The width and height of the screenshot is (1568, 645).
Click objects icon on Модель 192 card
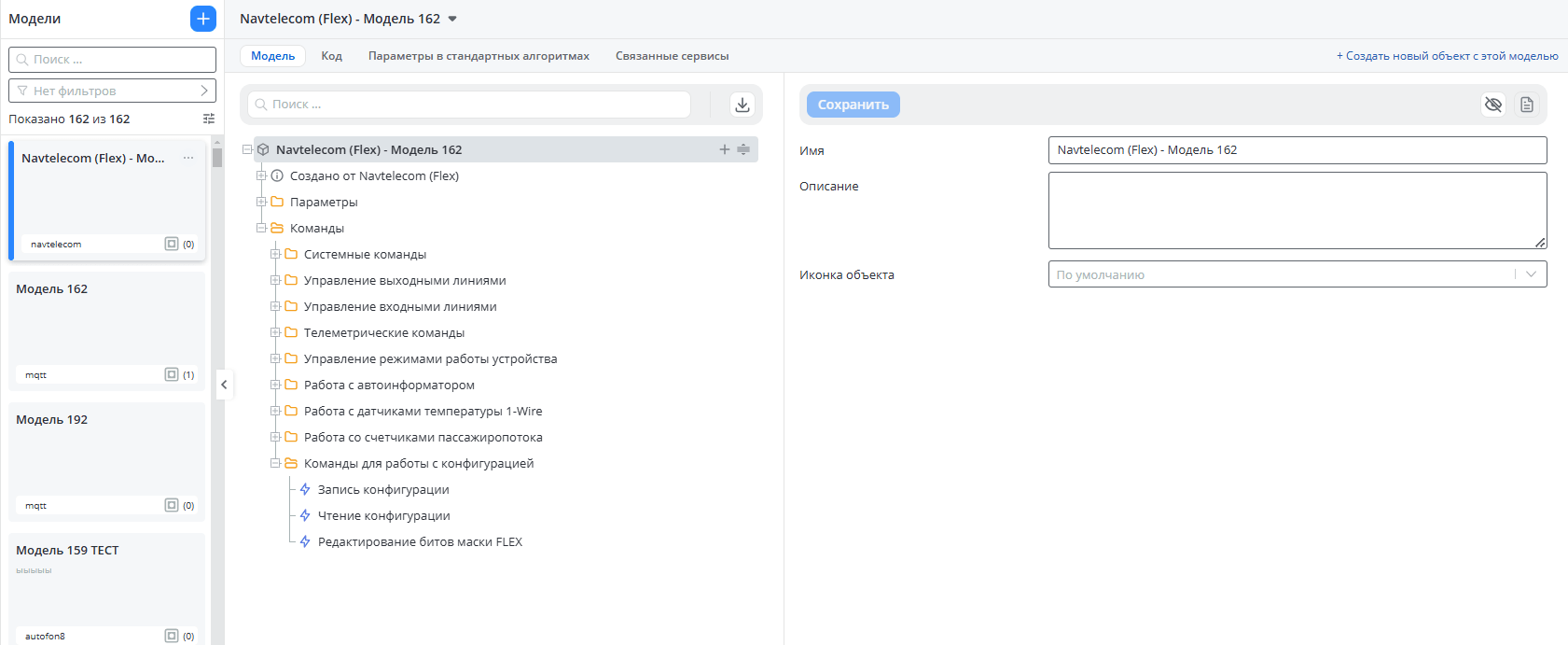[172, 505]
